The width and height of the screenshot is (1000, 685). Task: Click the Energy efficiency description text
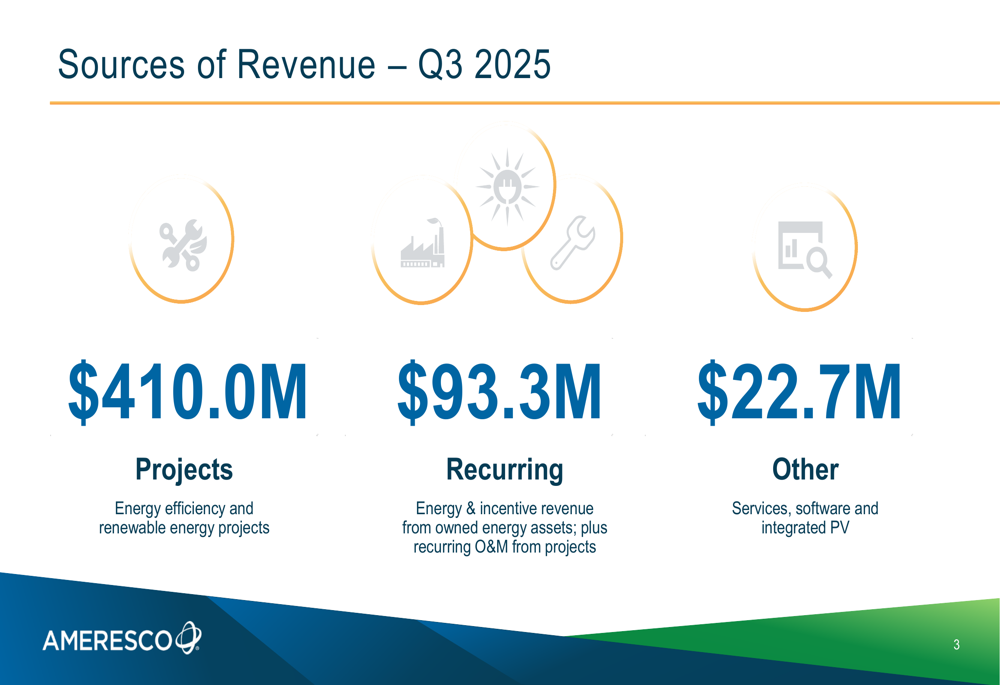pyautogui.click(x=184, y=517)
